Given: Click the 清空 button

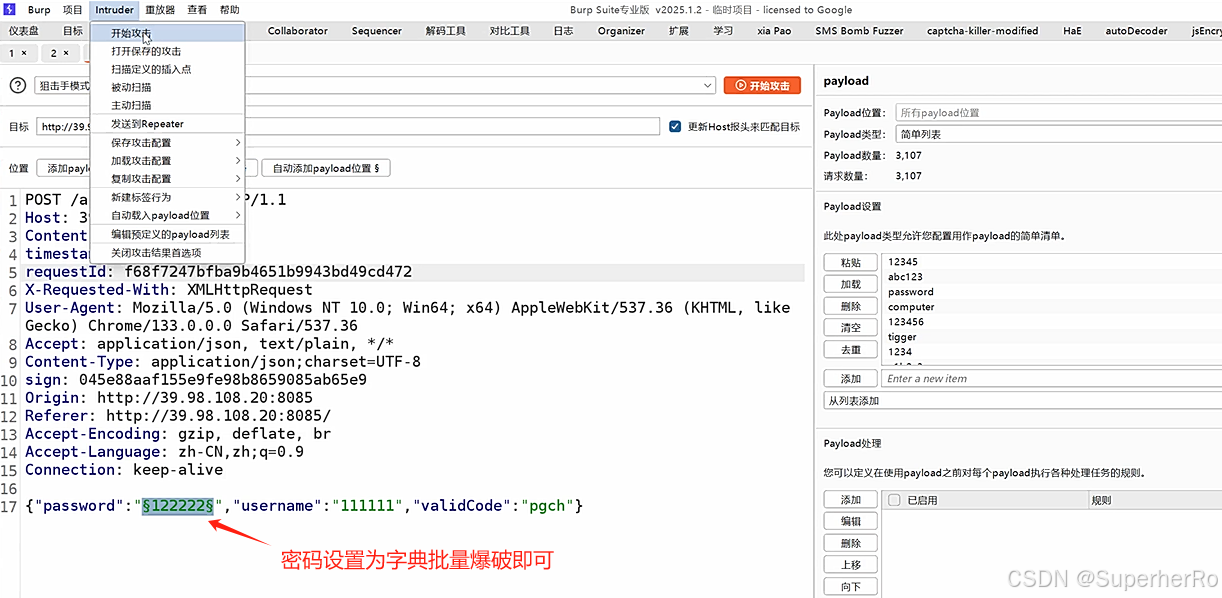Looking at the screenshot, I should [x=851, y=328].
